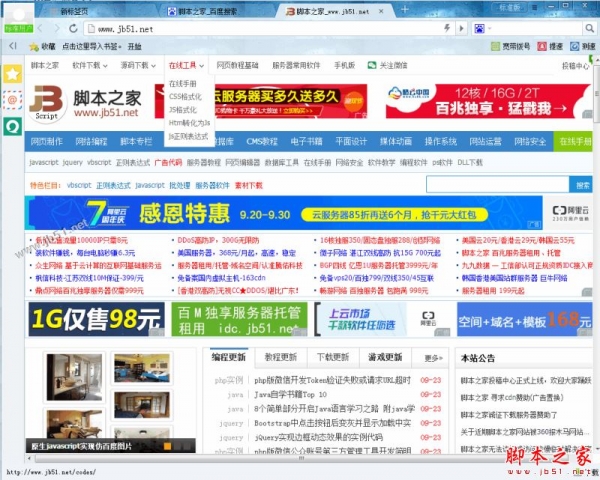This screenshot has width=600, height=480.
Task: Open the 感恩特惠 Aliyun banner
Action: pos(284,213)
